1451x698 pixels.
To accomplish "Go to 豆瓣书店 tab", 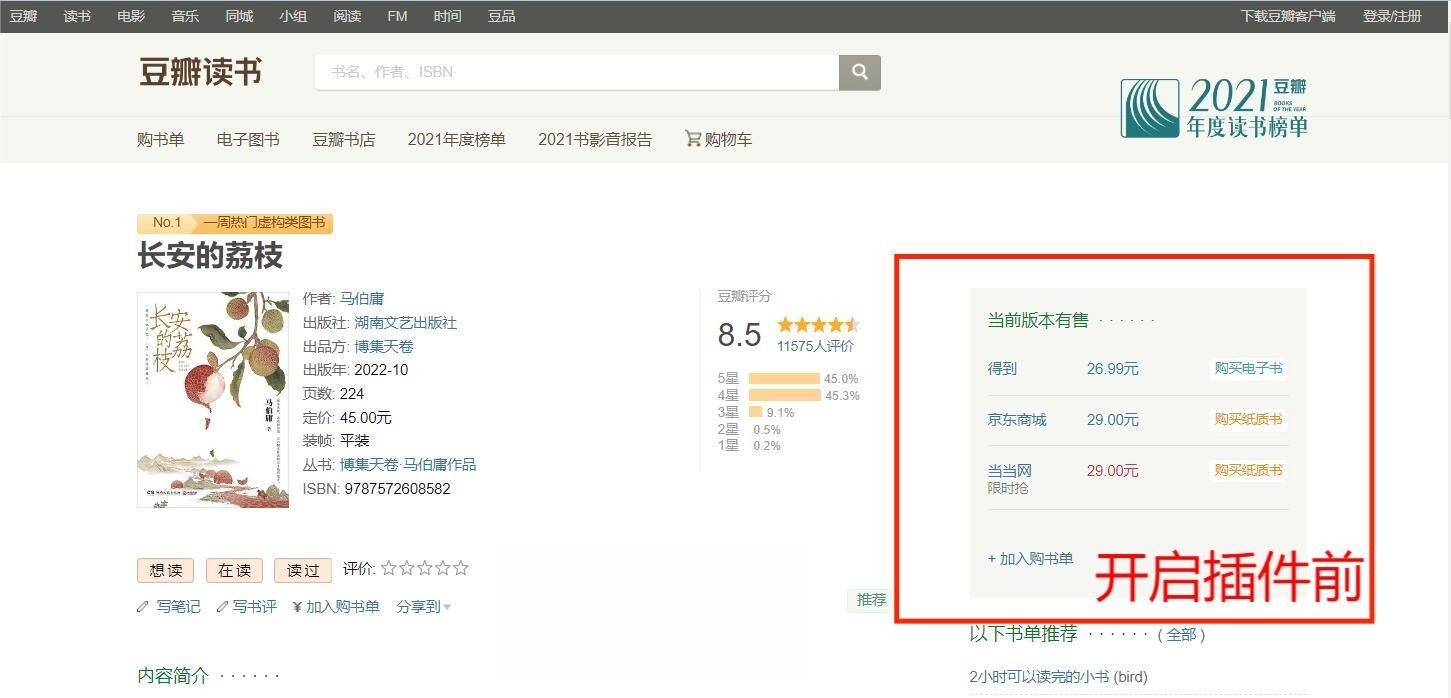I will click(x=344, y=139).
